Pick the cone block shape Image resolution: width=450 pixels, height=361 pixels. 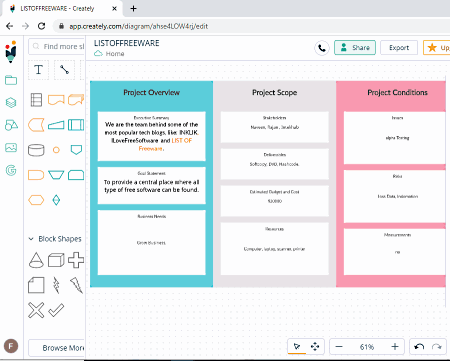click(36, 260)
